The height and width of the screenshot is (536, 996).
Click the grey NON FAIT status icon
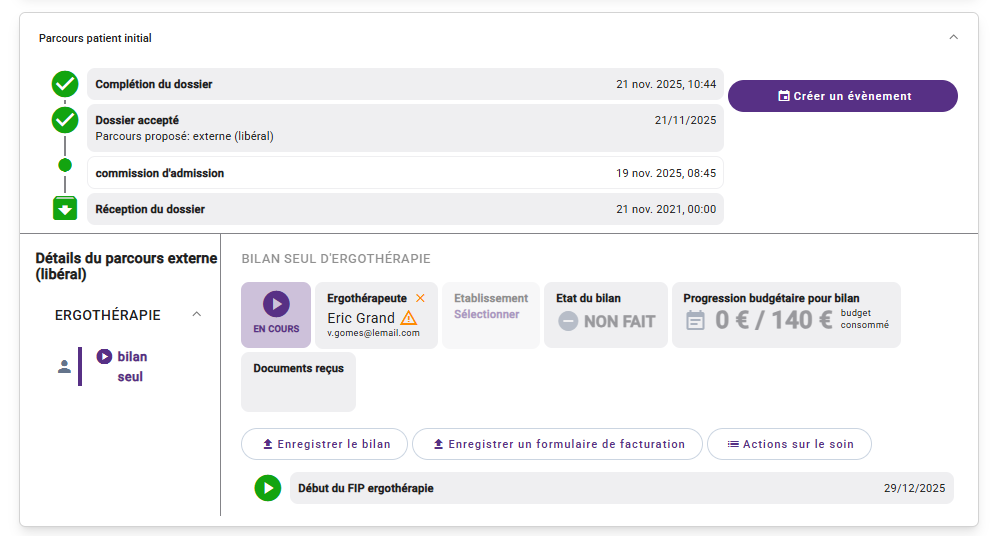click(x=568, y=321)
